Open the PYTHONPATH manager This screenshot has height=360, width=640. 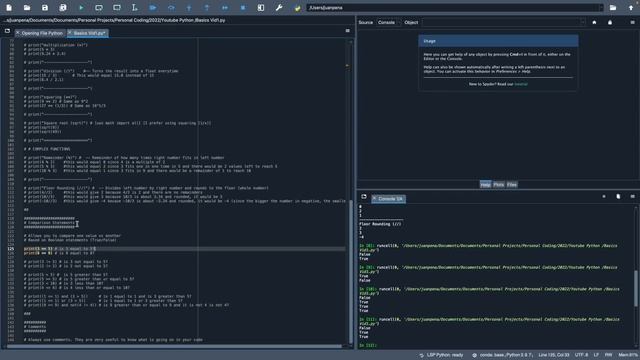tap(297, 7)
